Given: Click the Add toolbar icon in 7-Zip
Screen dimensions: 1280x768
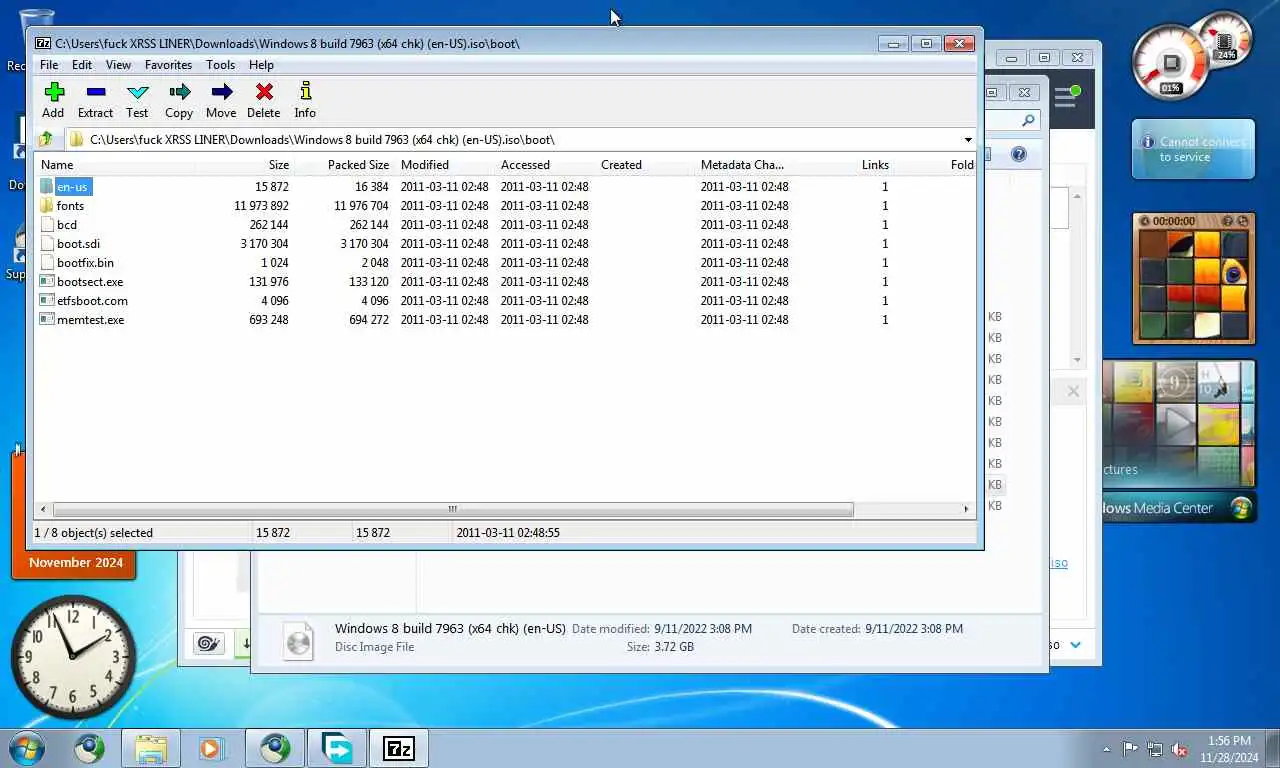Looking at the screenshot, I should click(54, 92).
